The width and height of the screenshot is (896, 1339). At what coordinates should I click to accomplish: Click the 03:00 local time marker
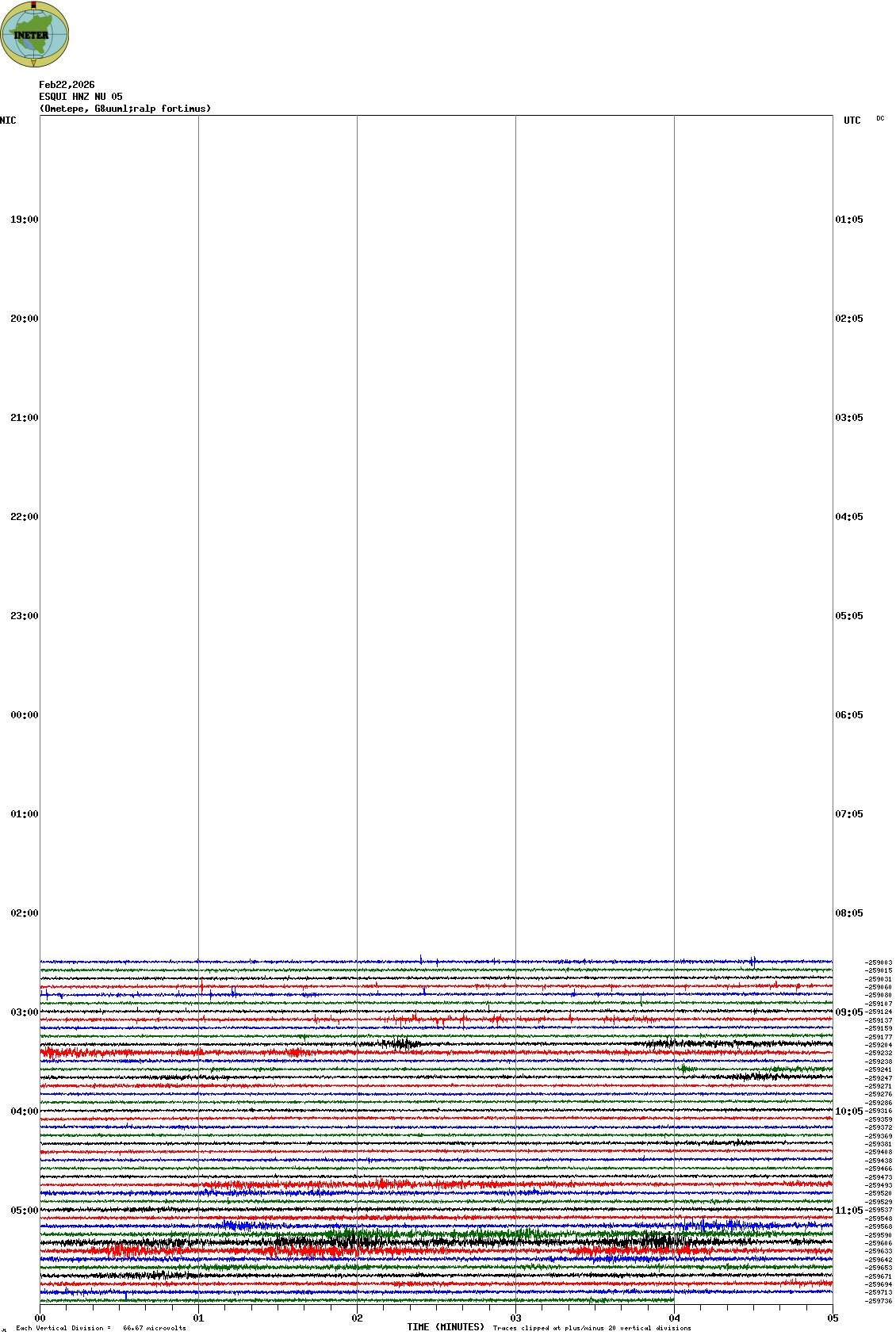point(24,1012)
